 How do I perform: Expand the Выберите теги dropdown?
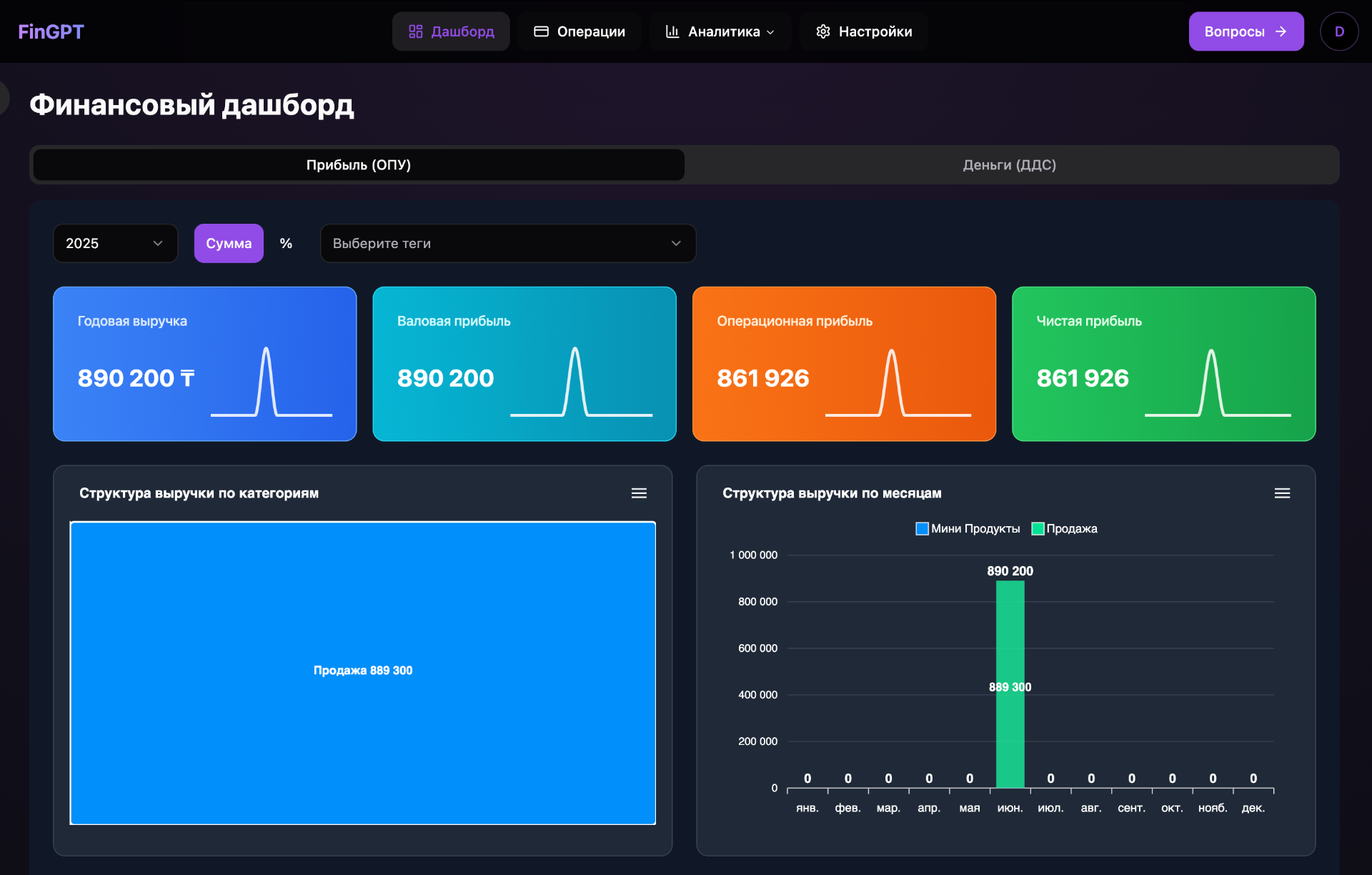coord(507,243)
